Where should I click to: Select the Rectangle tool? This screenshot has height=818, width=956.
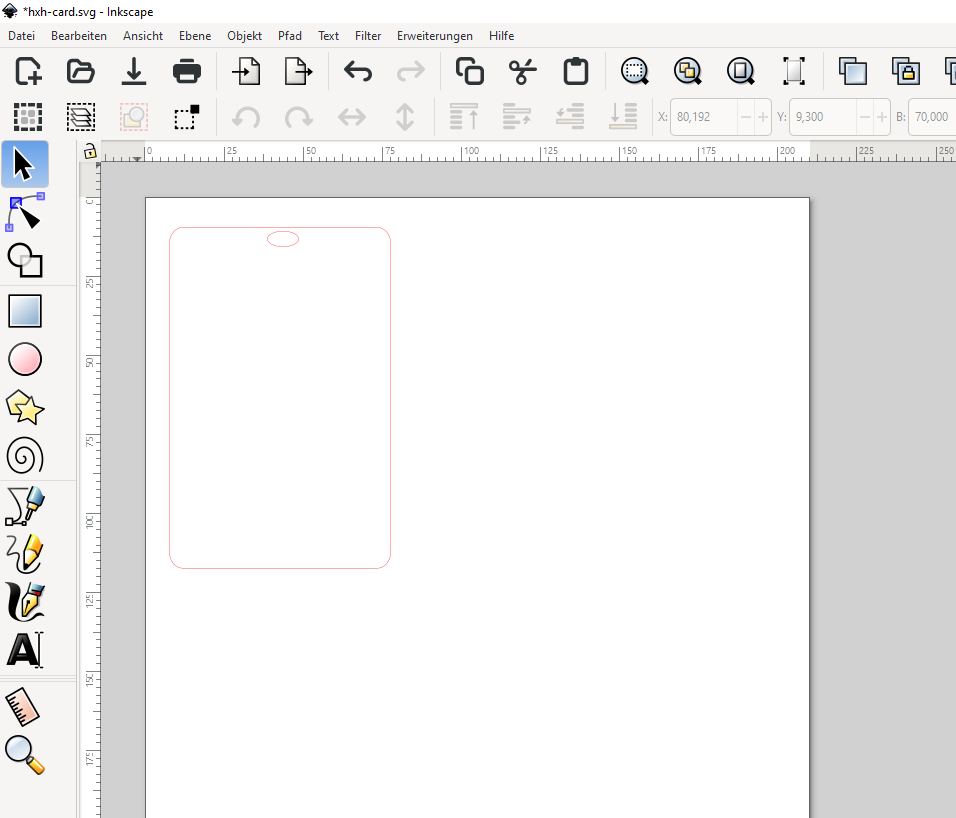click(x=25, y=311)
